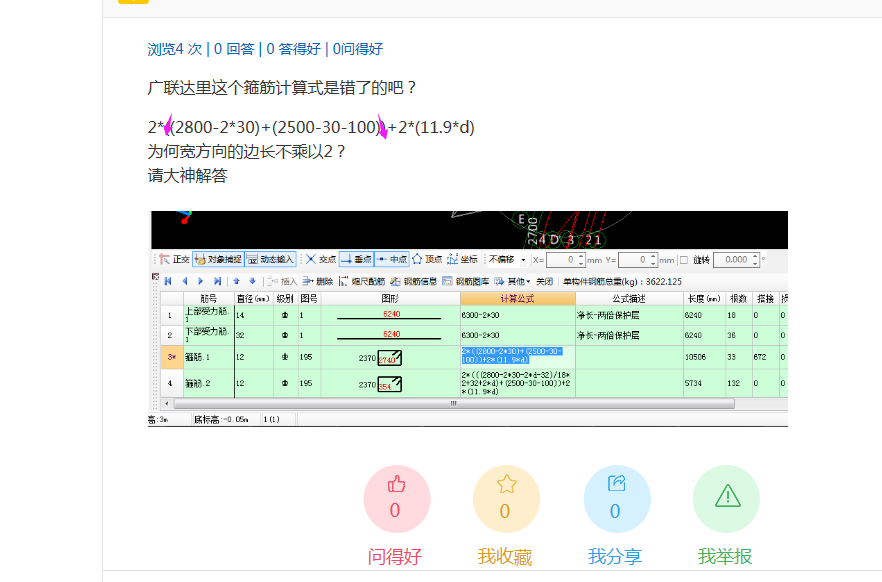Expand the 其他 dropdown menu

(512, 281)
